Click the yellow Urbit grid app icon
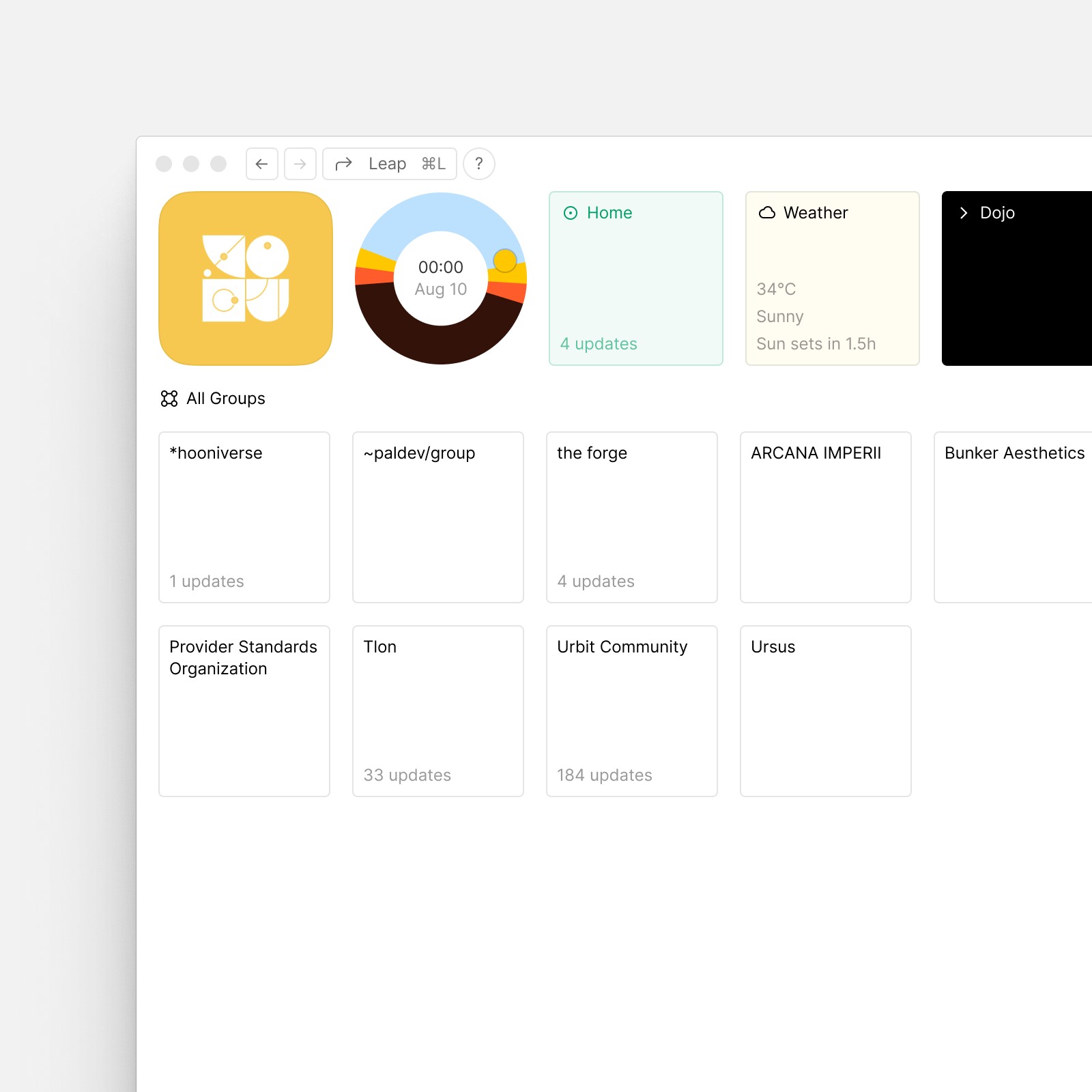The height and width of the screenshot is (1092, 1092). (x=244, y=278)
